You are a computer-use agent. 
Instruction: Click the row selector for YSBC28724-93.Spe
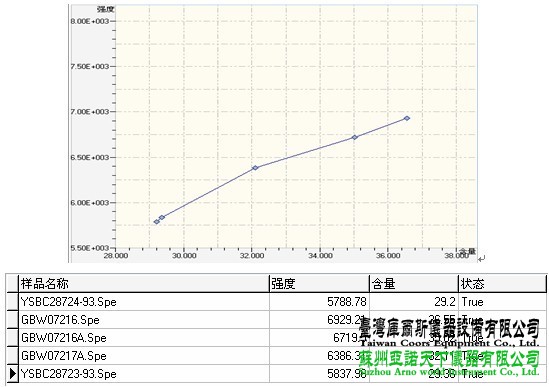point(13,302)
